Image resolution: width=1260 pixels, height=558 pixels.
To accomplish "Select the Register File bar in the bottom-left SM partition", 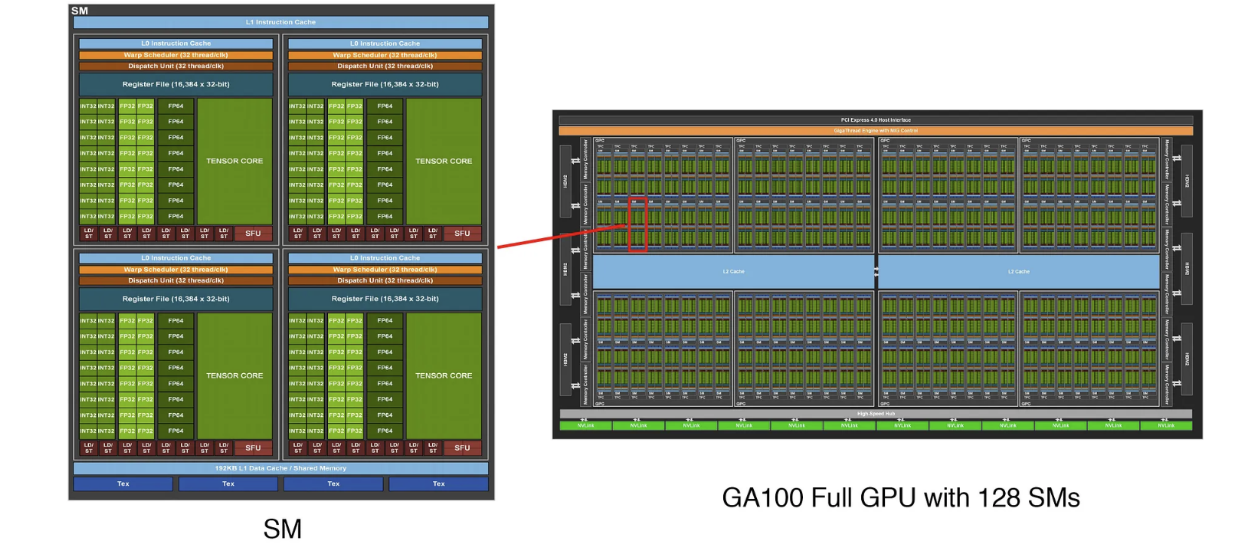I will (x=176, y=299).
